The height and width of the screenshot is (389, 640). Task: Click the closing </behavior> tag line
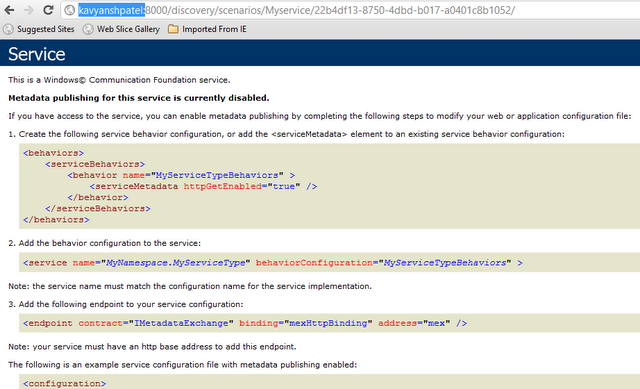[98, 197]
